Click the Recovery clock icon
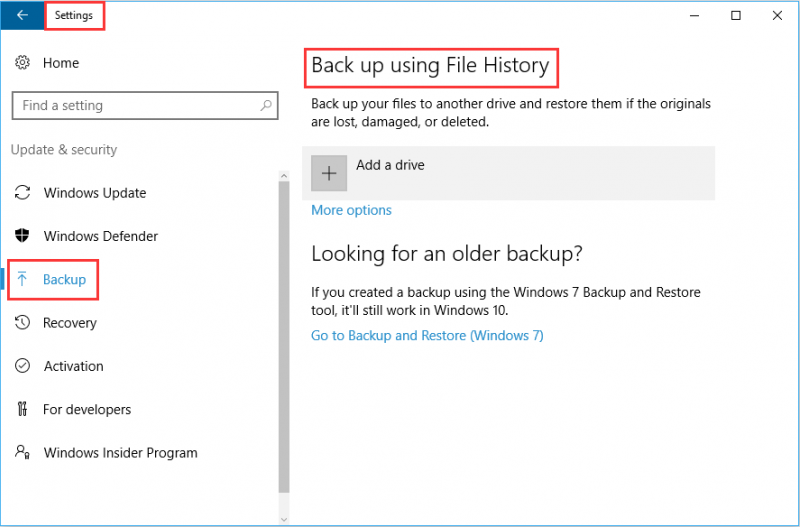 click(22, 322)
